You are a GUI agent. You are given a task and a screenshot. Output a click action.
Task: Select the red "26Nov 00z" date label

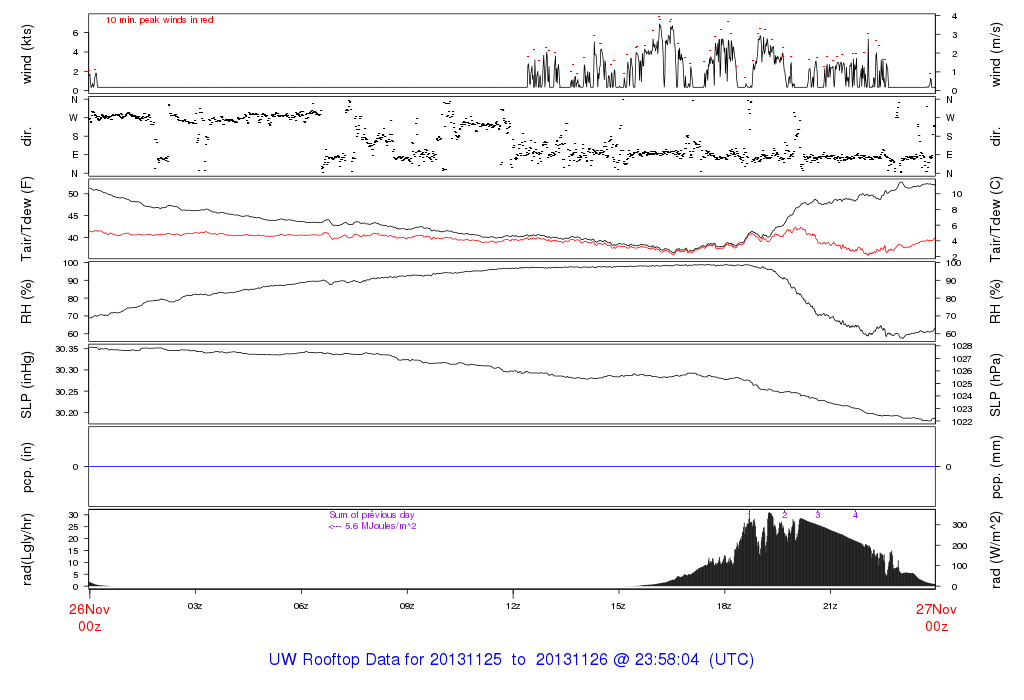(89, 616)
